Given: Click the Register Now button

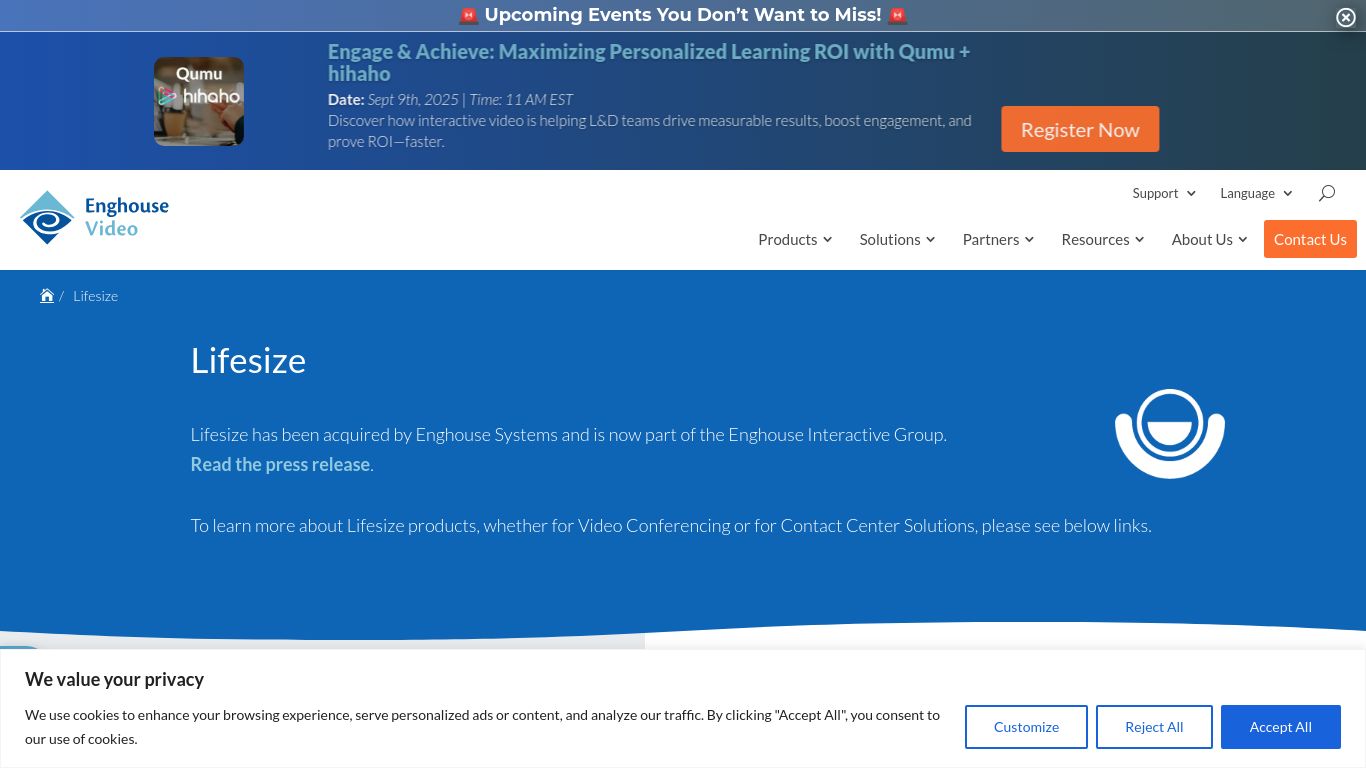Looking at the screenshot, I should [x=1080, y=129].
